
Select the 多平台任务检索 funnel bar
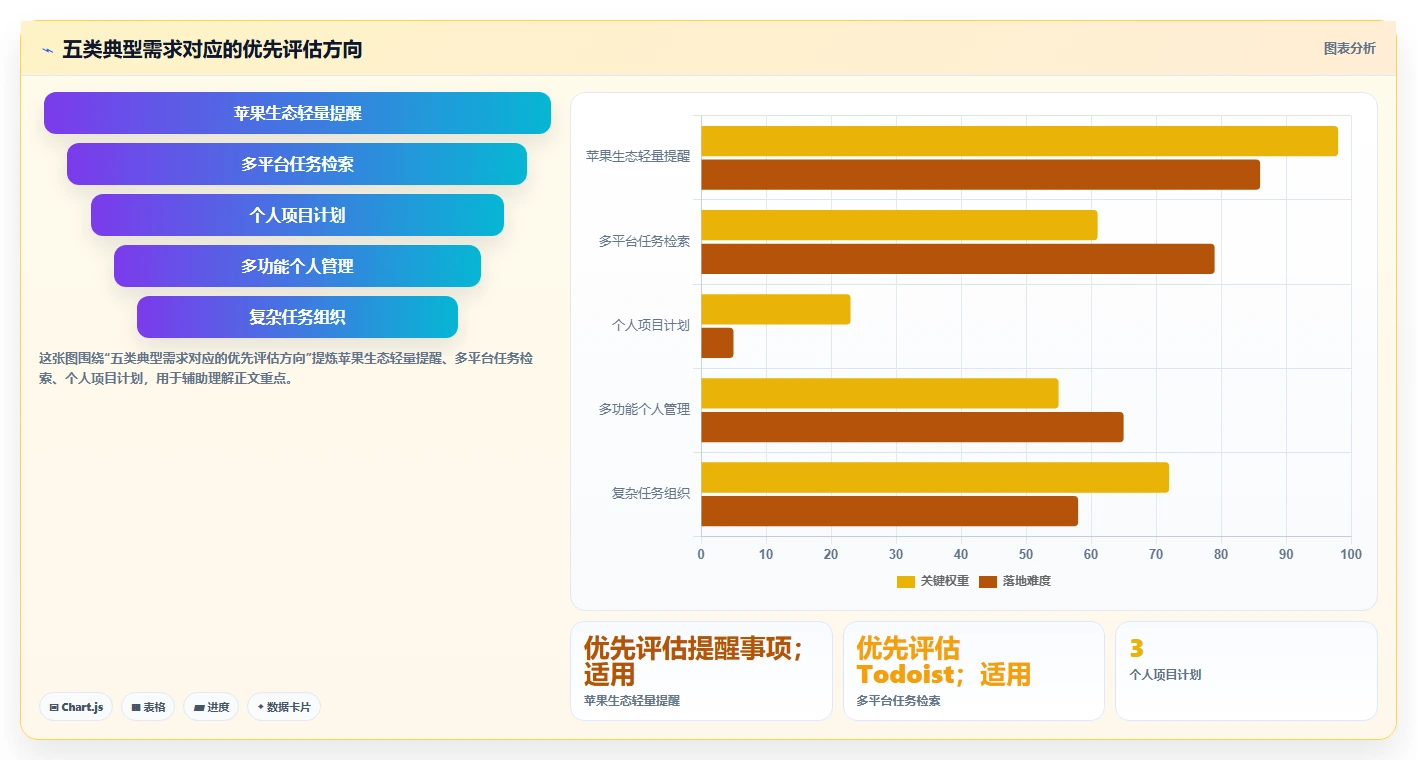297,164
